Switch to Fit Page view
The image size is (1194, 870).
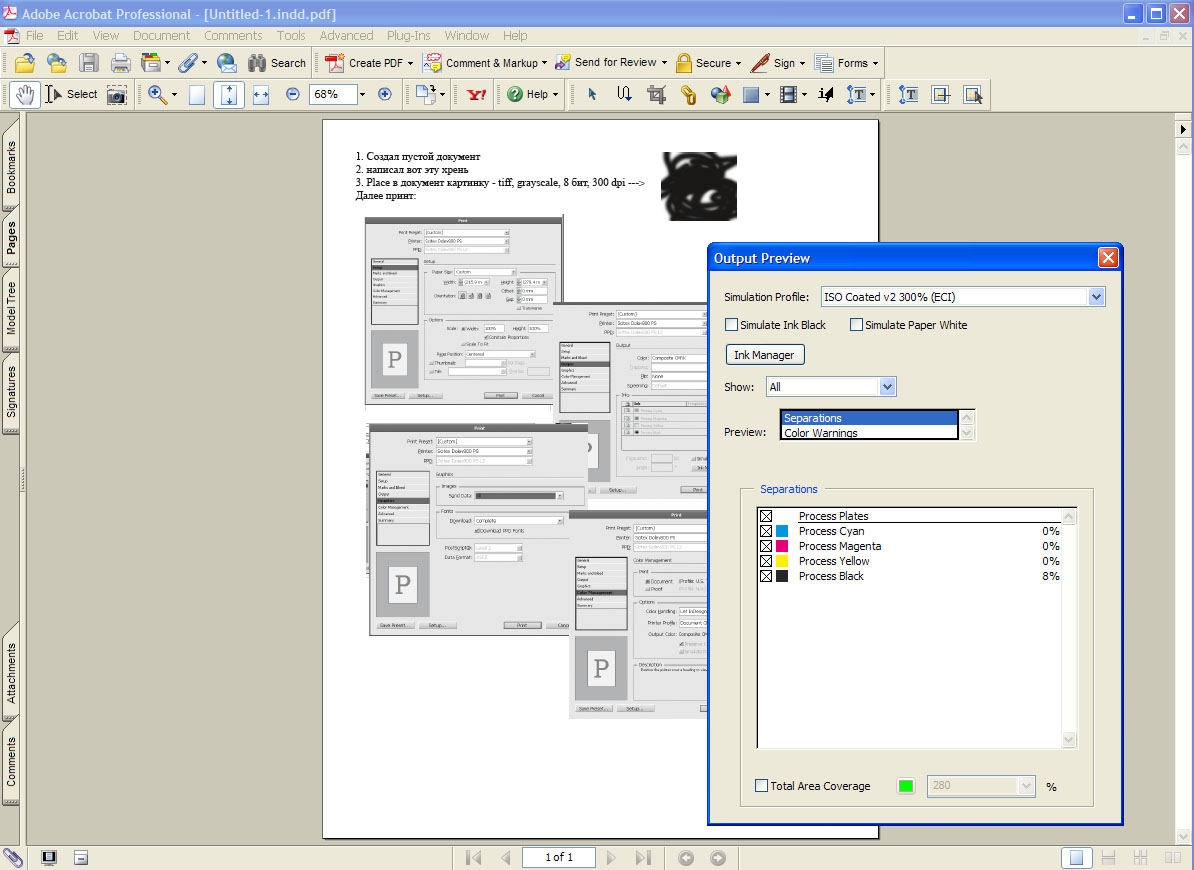[x=229, y=94]
